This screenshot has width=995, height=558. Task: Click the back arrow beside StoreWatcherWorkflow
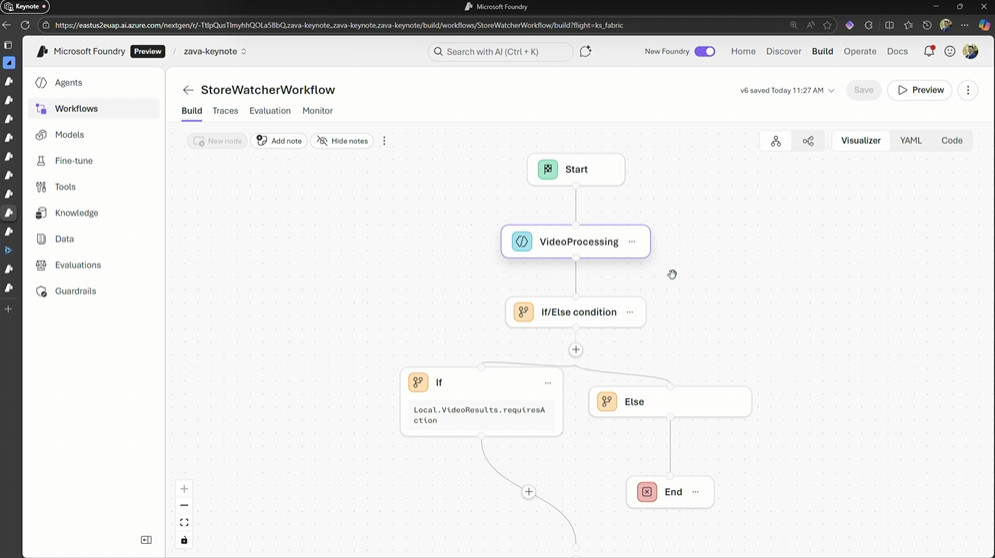(188, 90)
